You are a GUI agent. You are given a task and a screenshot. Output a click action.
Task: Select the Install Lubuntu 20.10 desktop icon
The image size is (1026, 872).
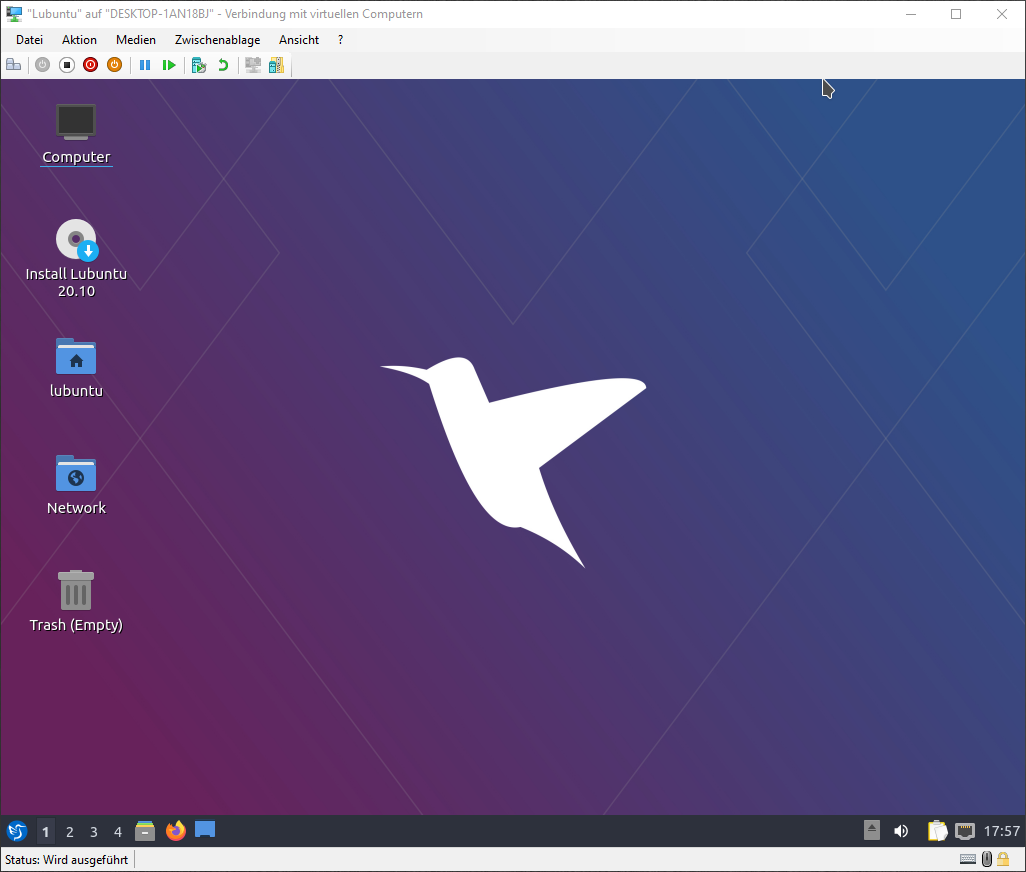click(x=76, y=240)
